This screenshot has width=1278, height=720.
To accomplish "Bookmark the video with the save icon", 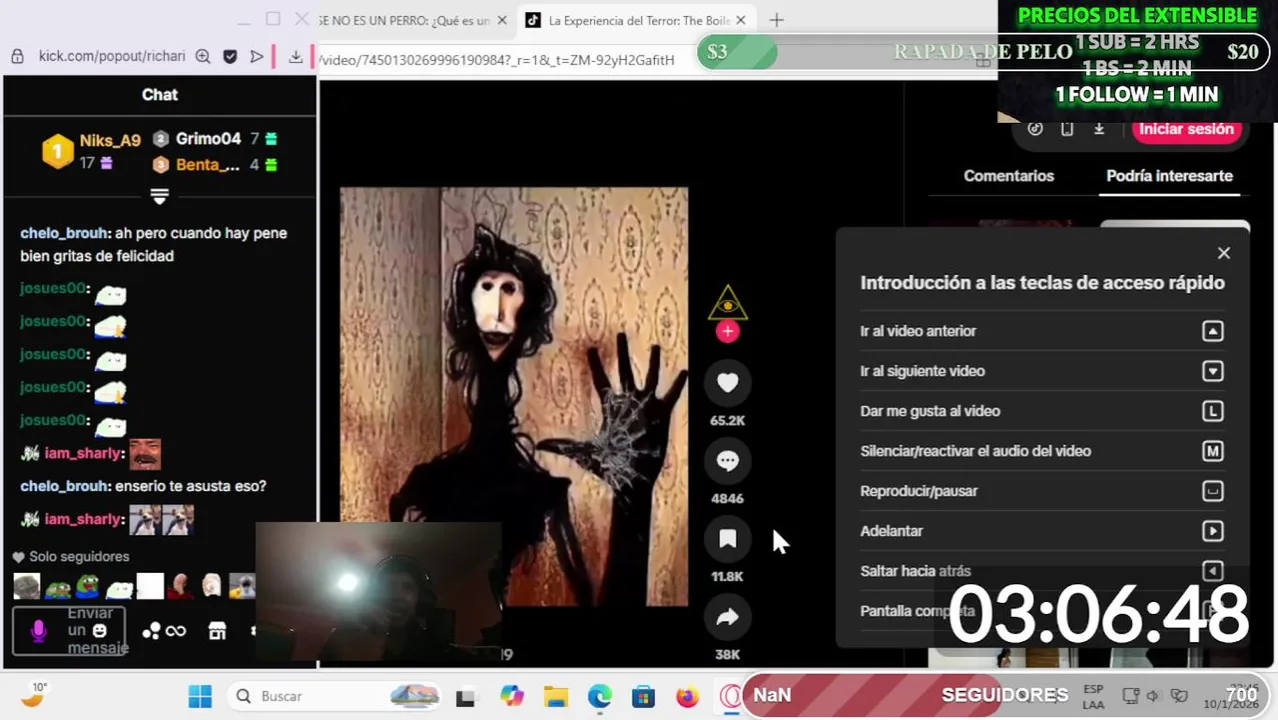I will coord(727,539).
